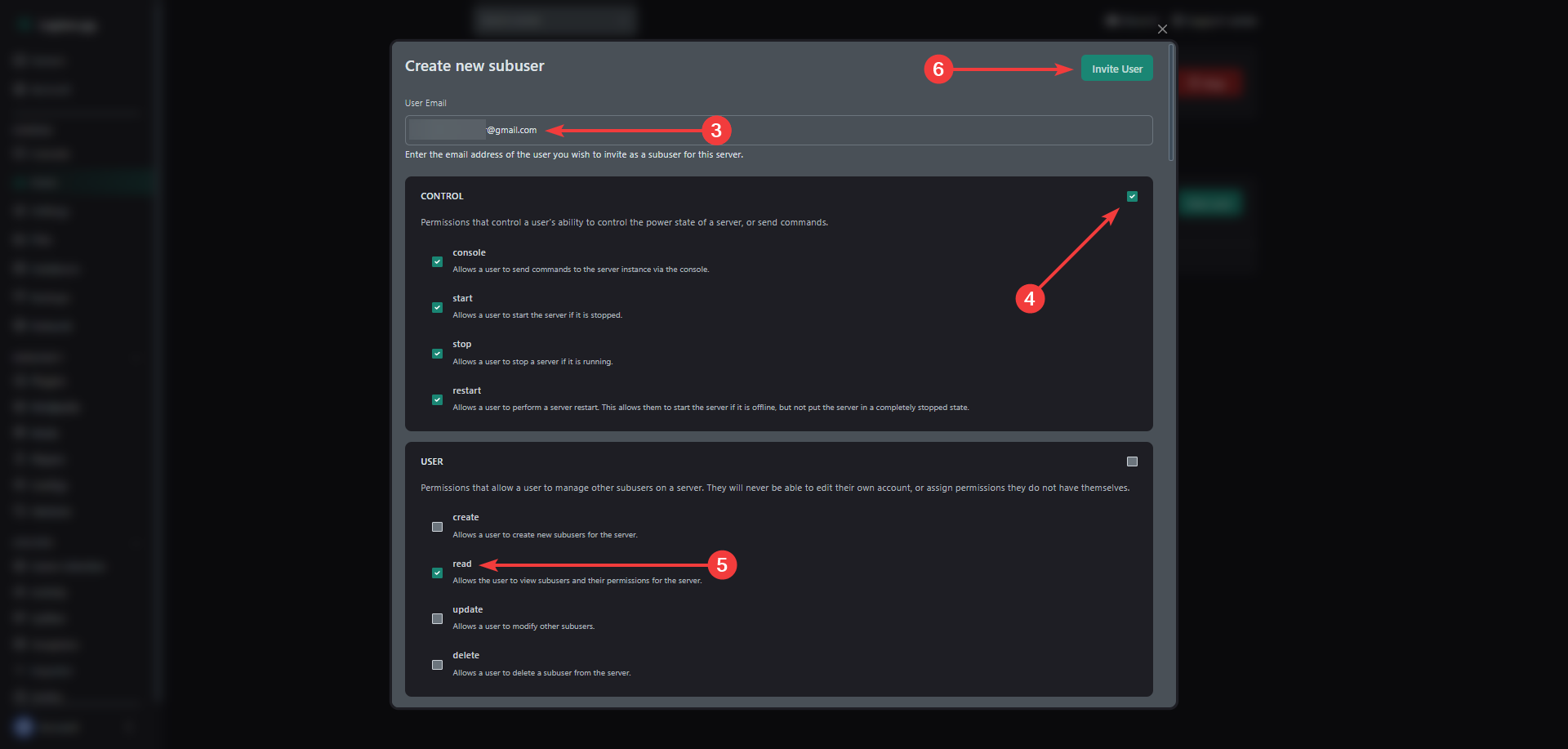This screenshot has width=1568, height=749.
Task: Click the red danger button on the right panel
Action: (x=1211, y=82)
